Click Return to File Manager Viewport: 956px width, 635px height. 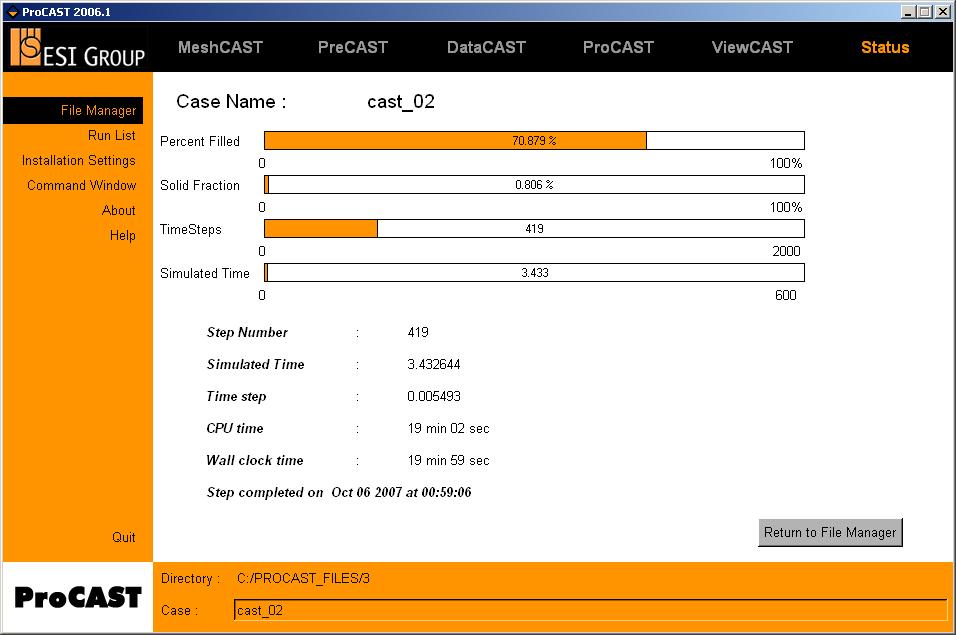point(829,532)
